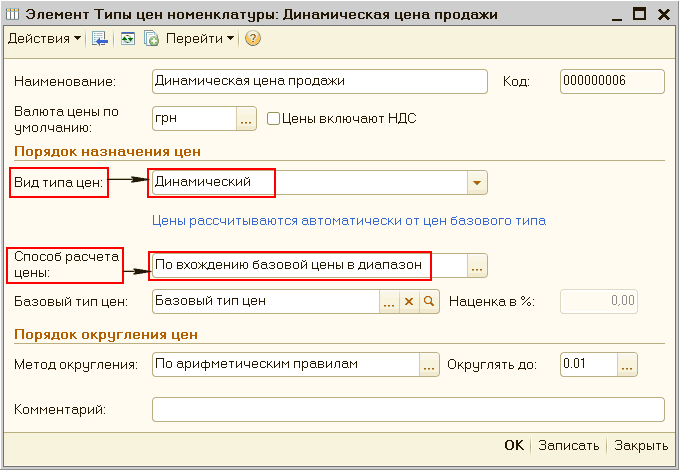Click ellipsis button for Базовый тип цен
The height and width of the screenshot is (470, 679).
[389, 301]
